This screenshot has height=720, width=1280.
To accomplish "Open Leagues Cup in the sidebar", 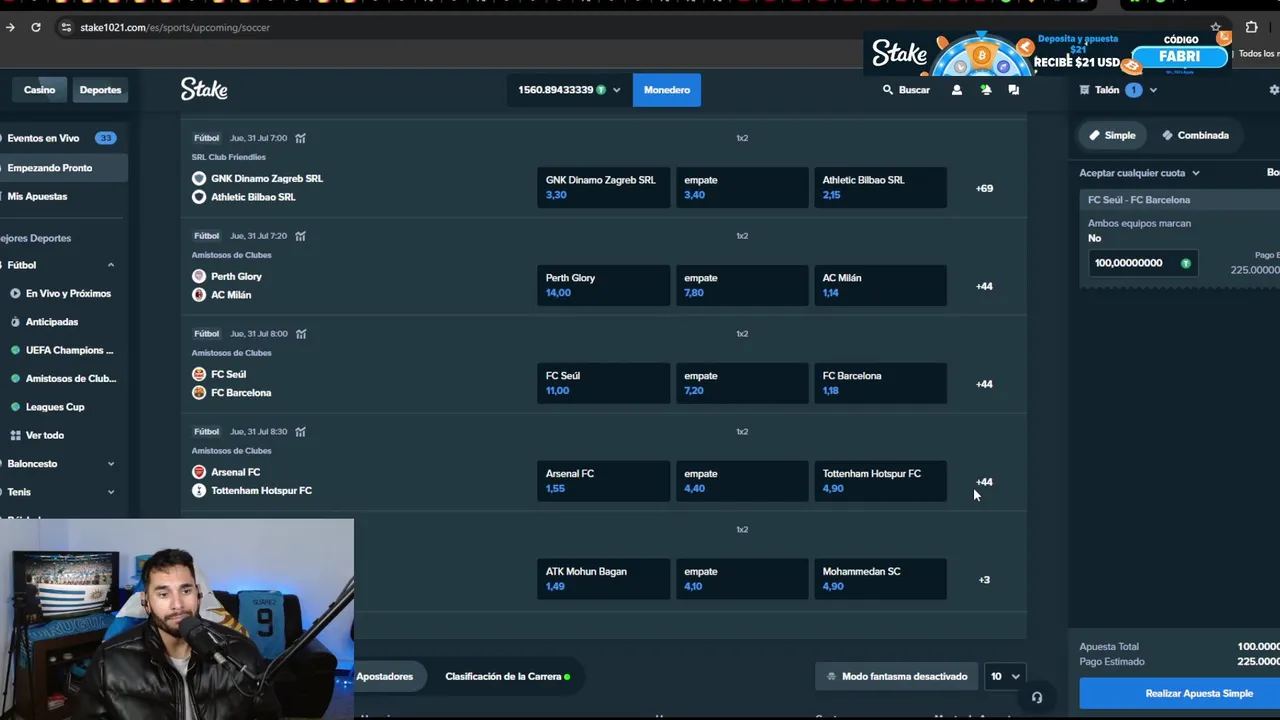I will click(x=55, y=407).
